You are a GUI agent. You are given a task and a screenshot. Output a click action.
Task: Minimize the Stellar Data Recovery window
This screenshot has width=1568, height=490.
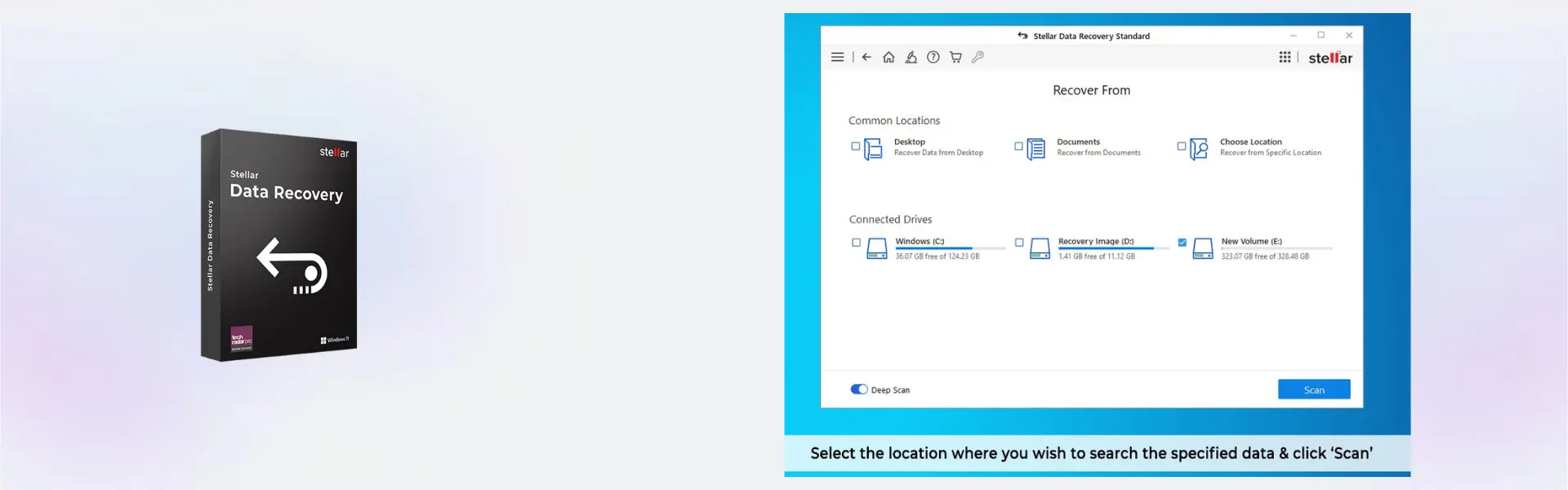click(x=1294, y=35)
